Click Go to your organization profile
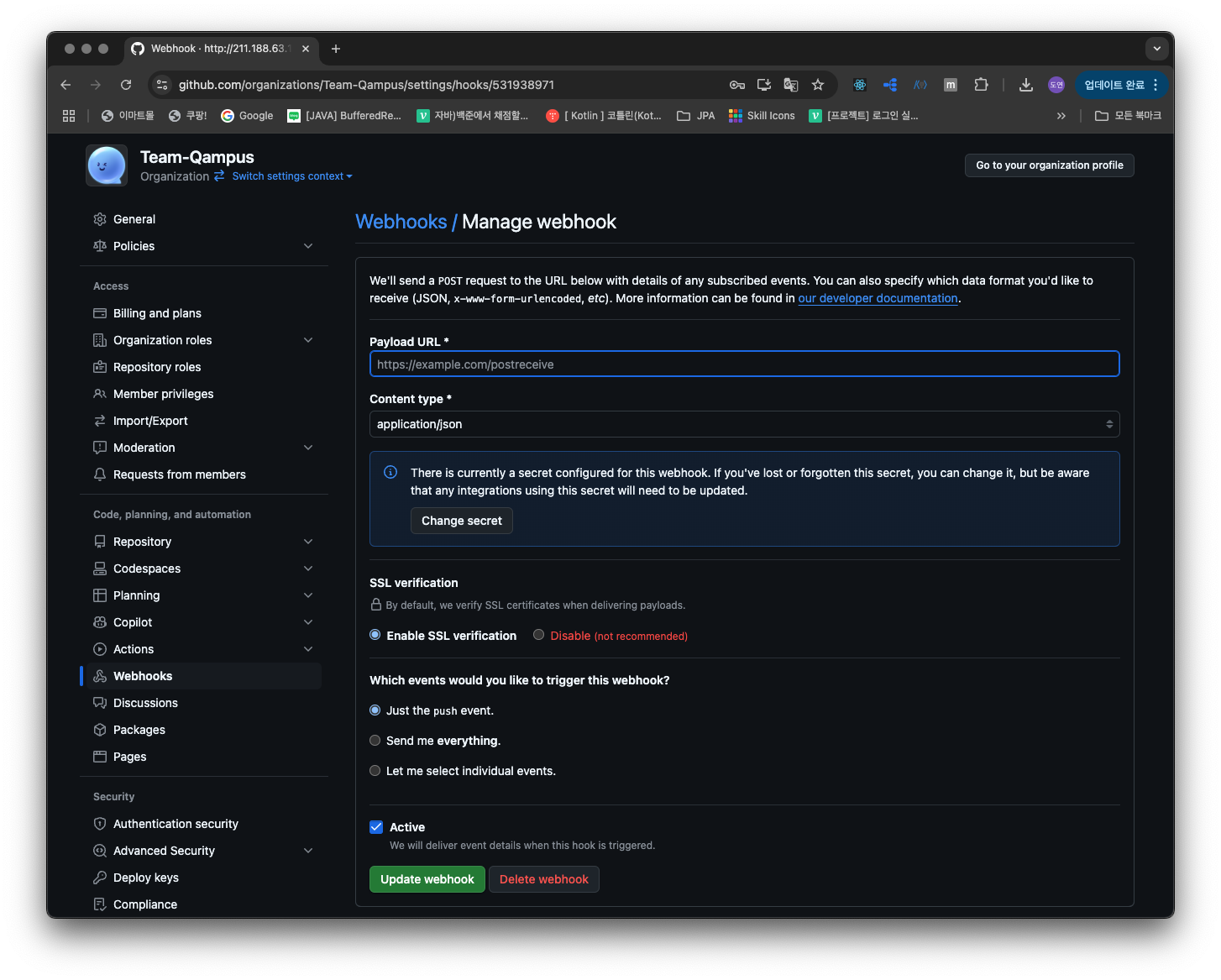This screenshot has width=1221, height=980. tap(1050, 165)
